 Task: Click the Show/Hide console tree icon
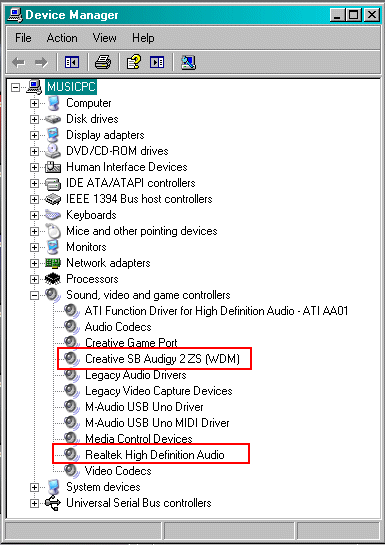pos(72,63)
